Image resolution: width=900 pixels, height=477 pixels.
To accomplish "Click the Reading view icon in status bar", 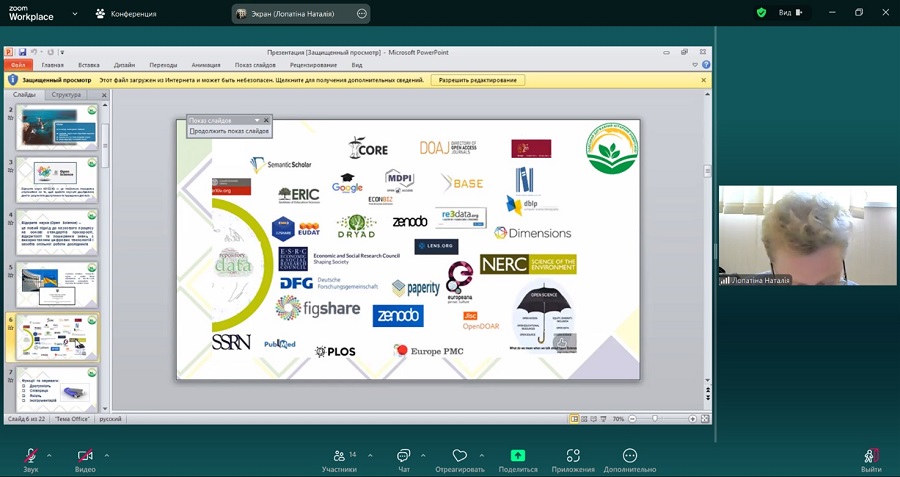I will (x=593, y=419).
